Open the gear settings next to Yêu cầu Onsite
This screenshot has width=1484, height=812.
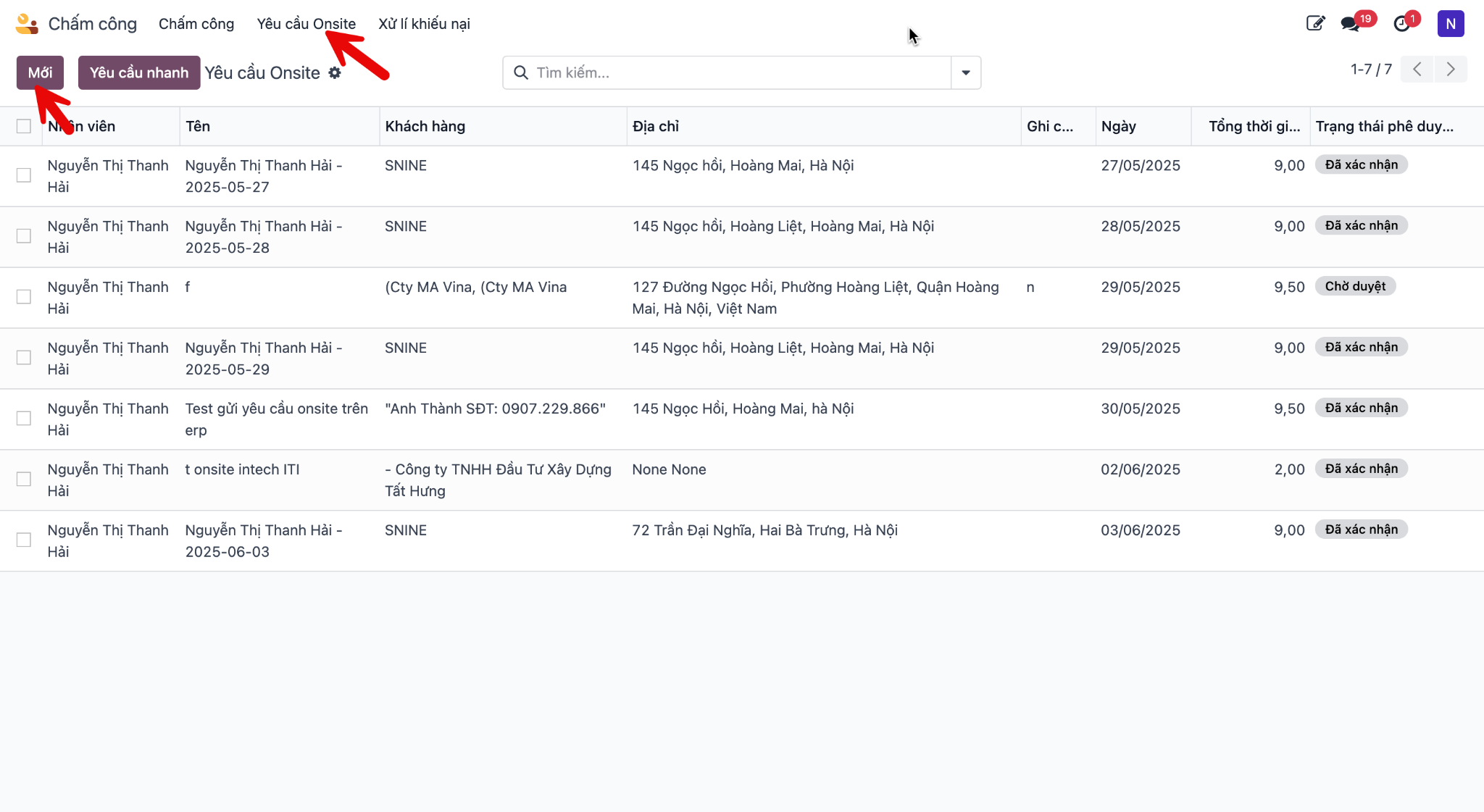[335, 72]
